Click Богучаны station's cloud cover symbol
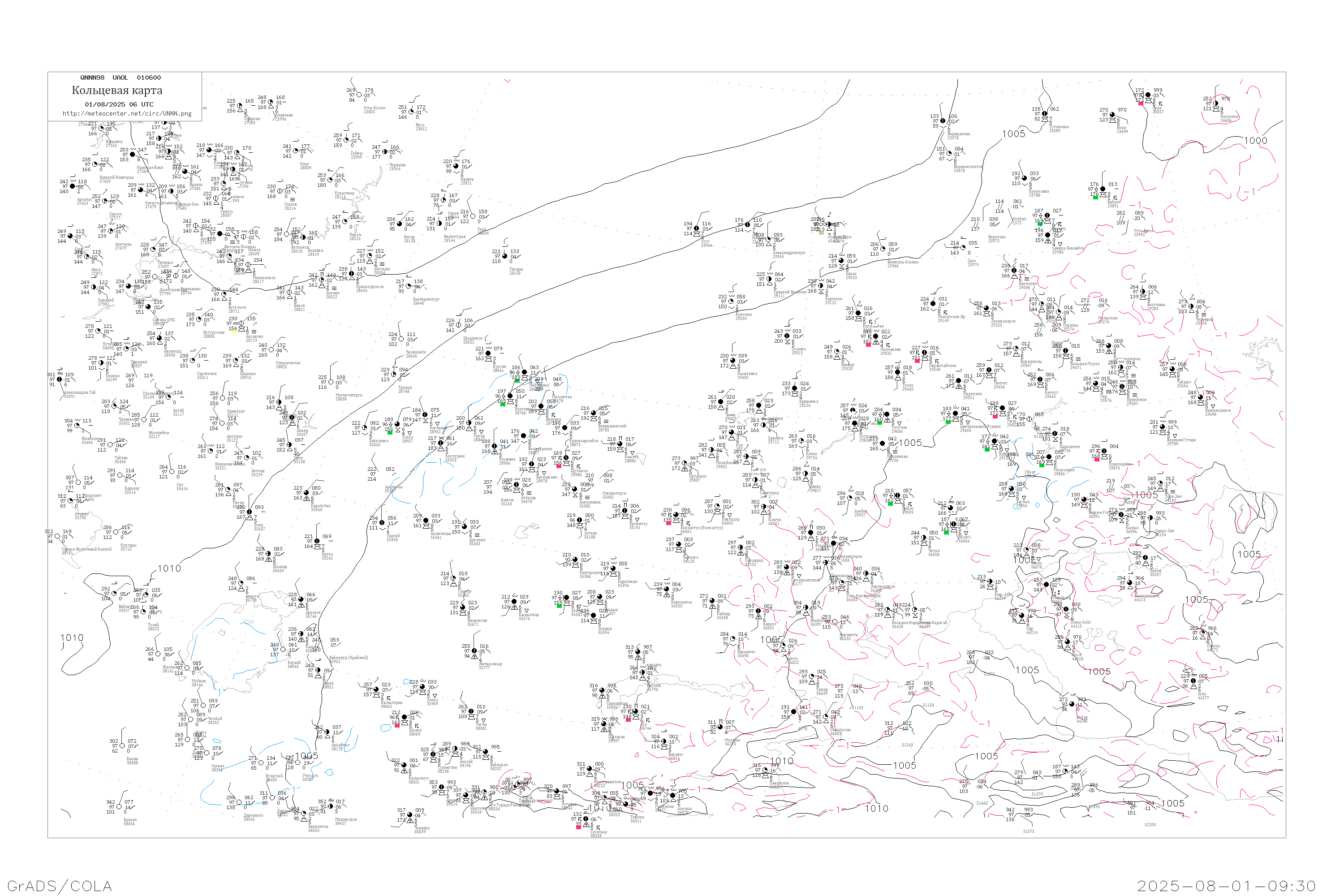Image resolution: width=1344 pixels, height=896 pixels. (x=1143, y=292)
